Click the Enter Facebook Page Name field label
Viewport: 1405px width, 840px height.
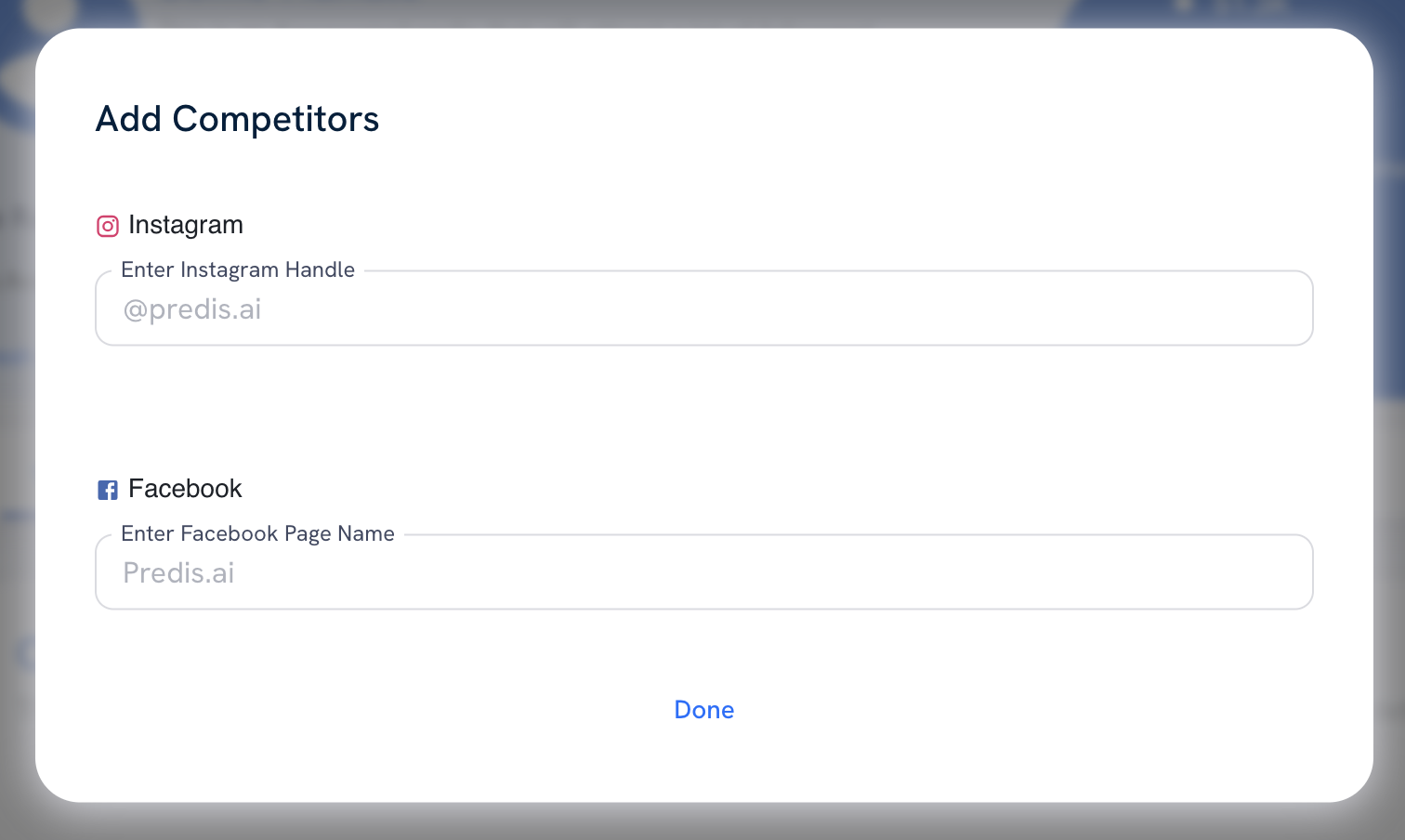point(258,533)
